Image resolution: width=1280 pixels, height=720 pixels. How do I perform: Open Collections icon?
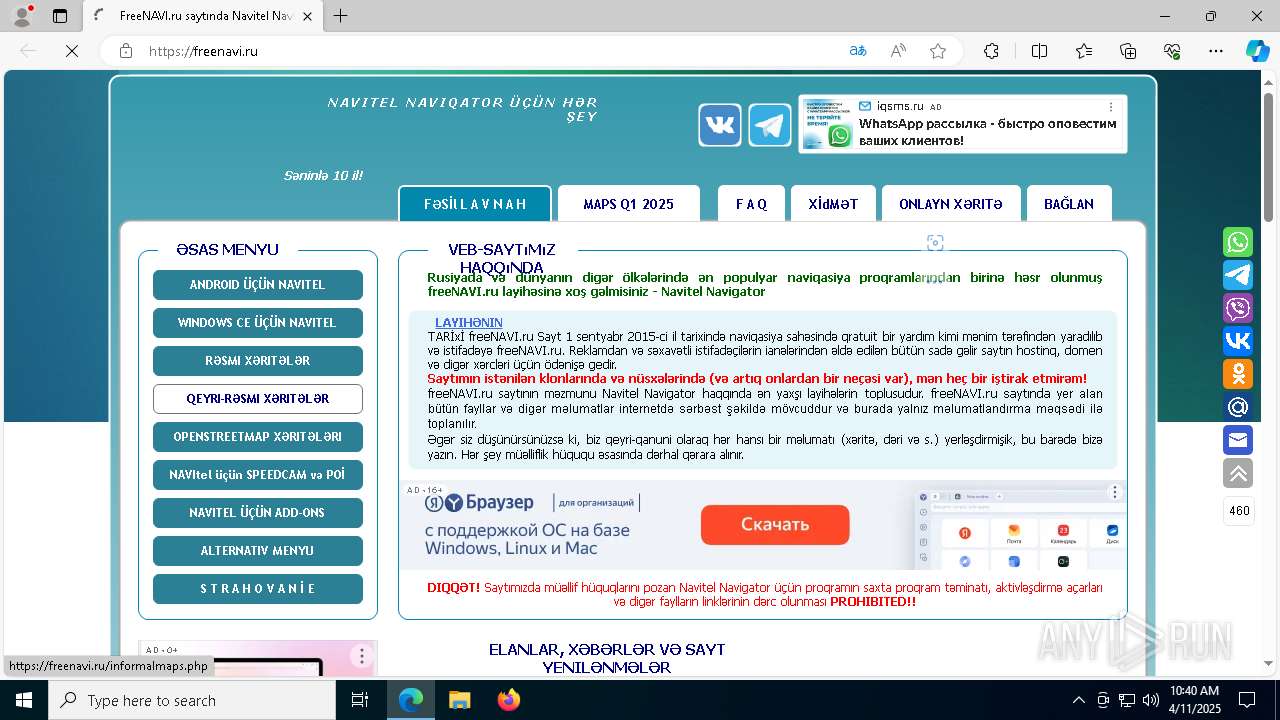click(x=1128, y=51)
